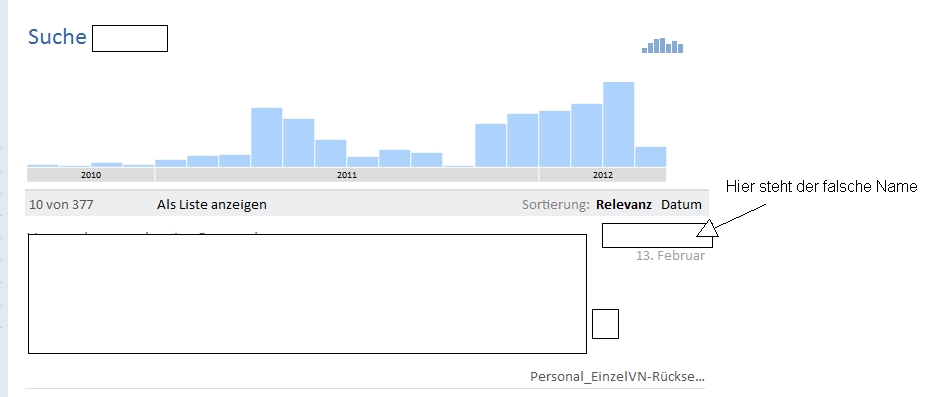
Task: Select the 'Sortierung:' label
Action: (x=556, y=204)
